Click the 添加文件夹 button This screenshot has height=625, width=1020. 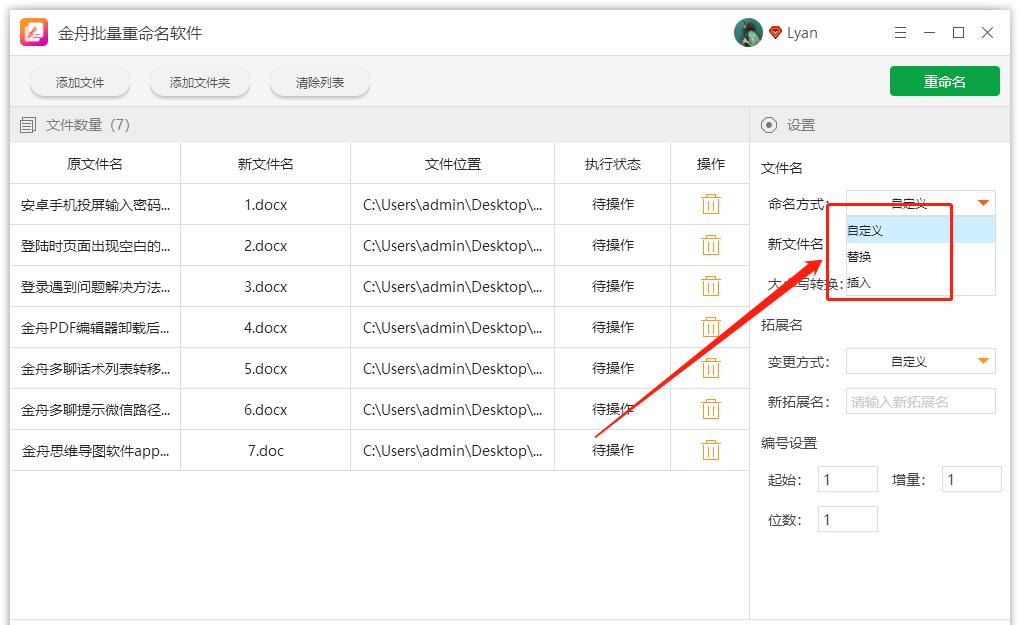200,83
